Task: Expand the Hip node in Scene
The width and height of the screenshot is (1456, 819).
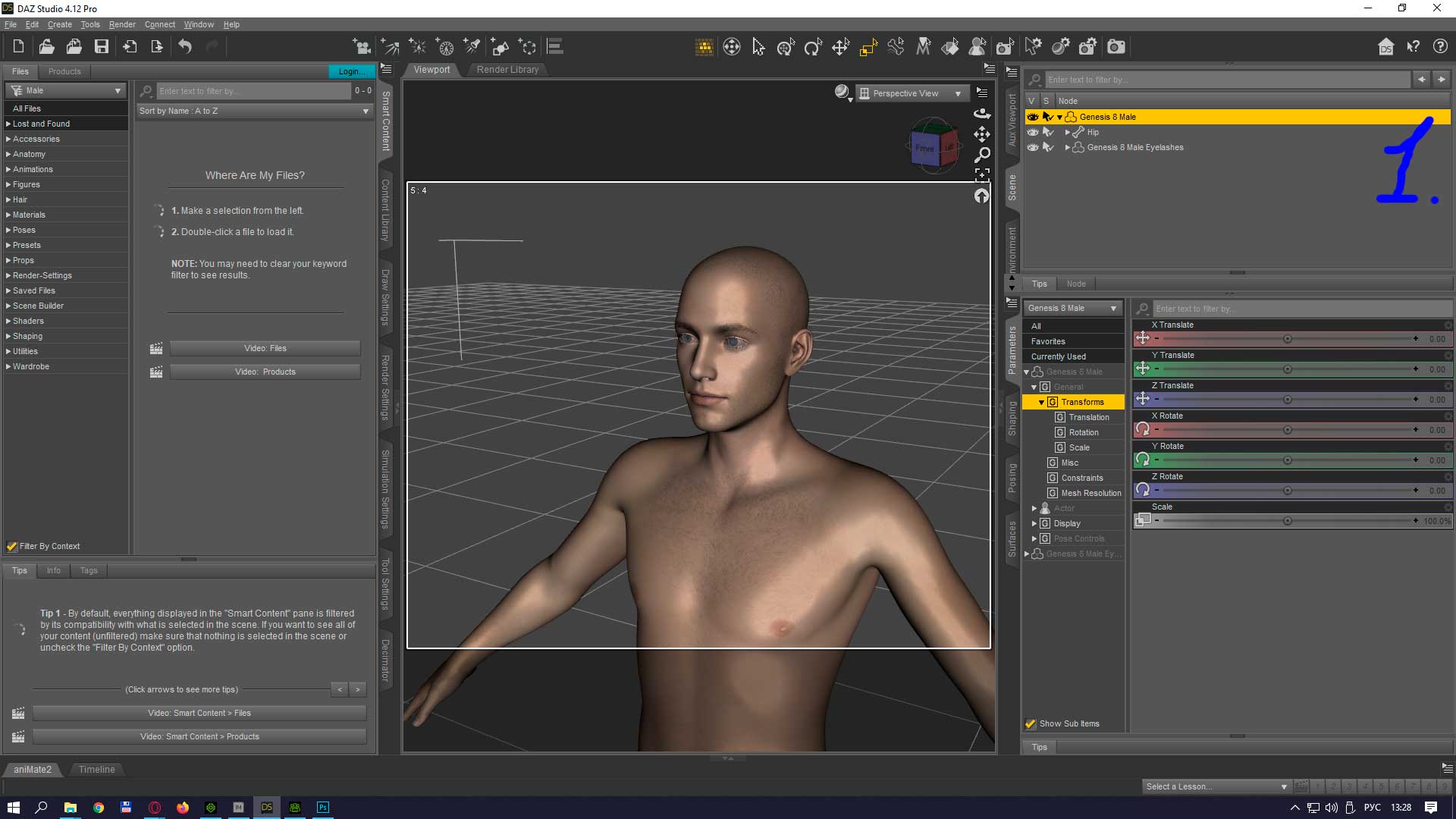Action: pyautogui.click(x=1068, y=132)
